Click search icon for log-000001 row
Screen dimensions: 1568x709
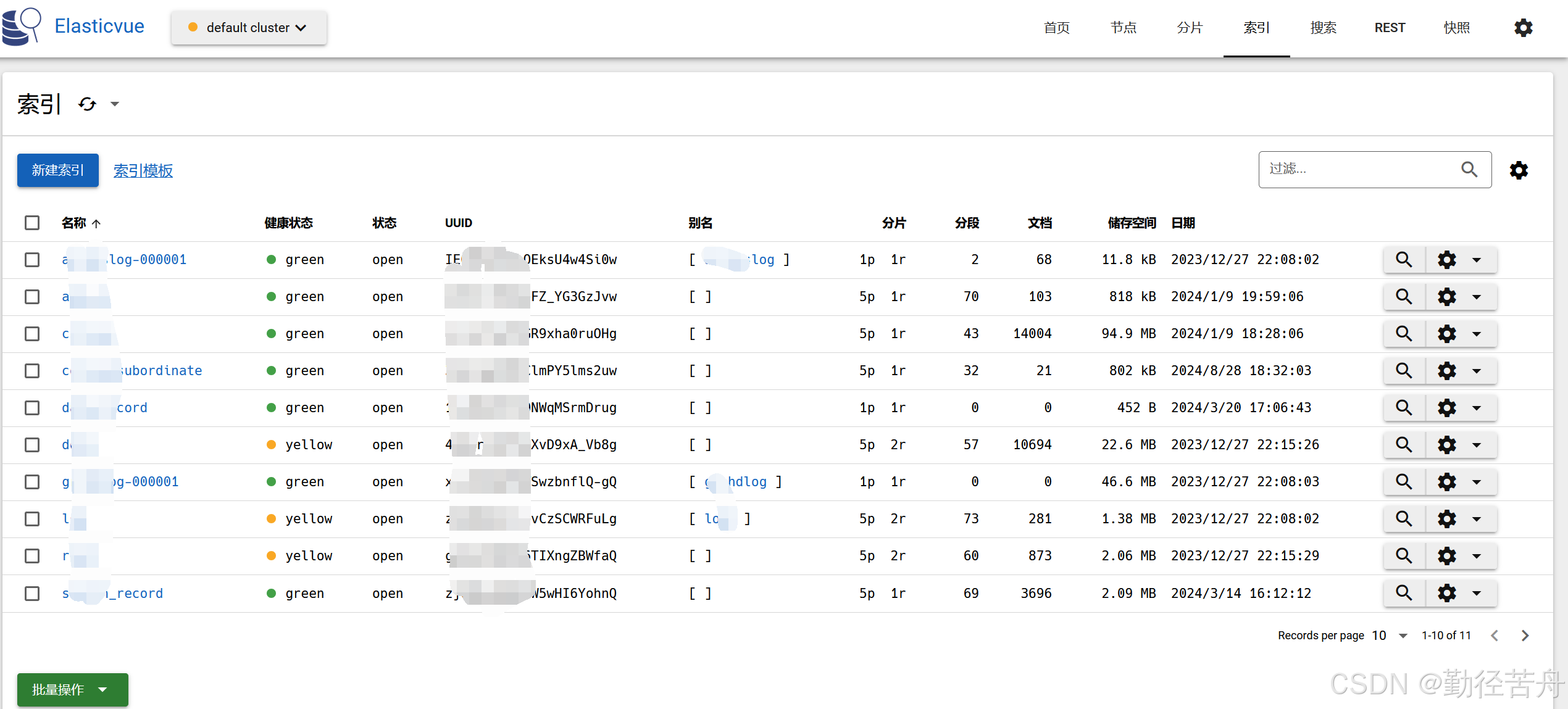(1404, 260)
